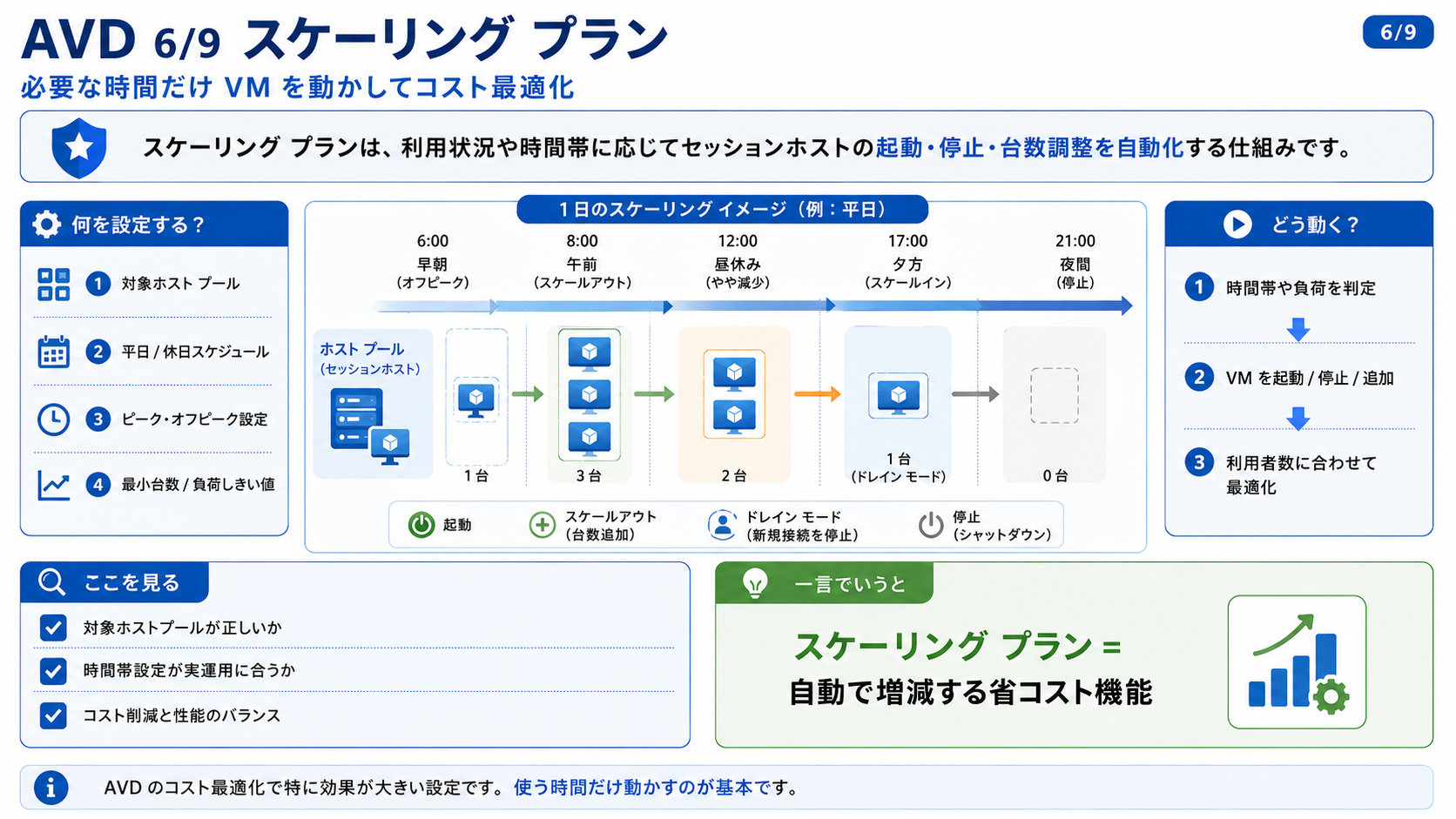Image resolution: width=1456 pixels, height=819 pixels.
Task: Click number 1 circle for 対象ホスト プール
Action: click(98, 284)
